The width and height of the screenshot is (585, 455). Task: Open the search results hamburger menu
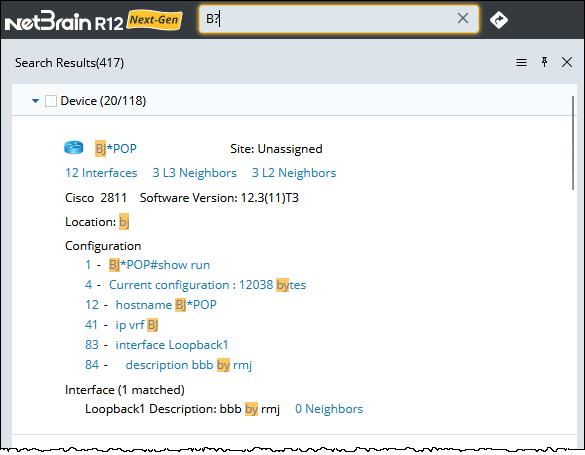tap(521, 63)
